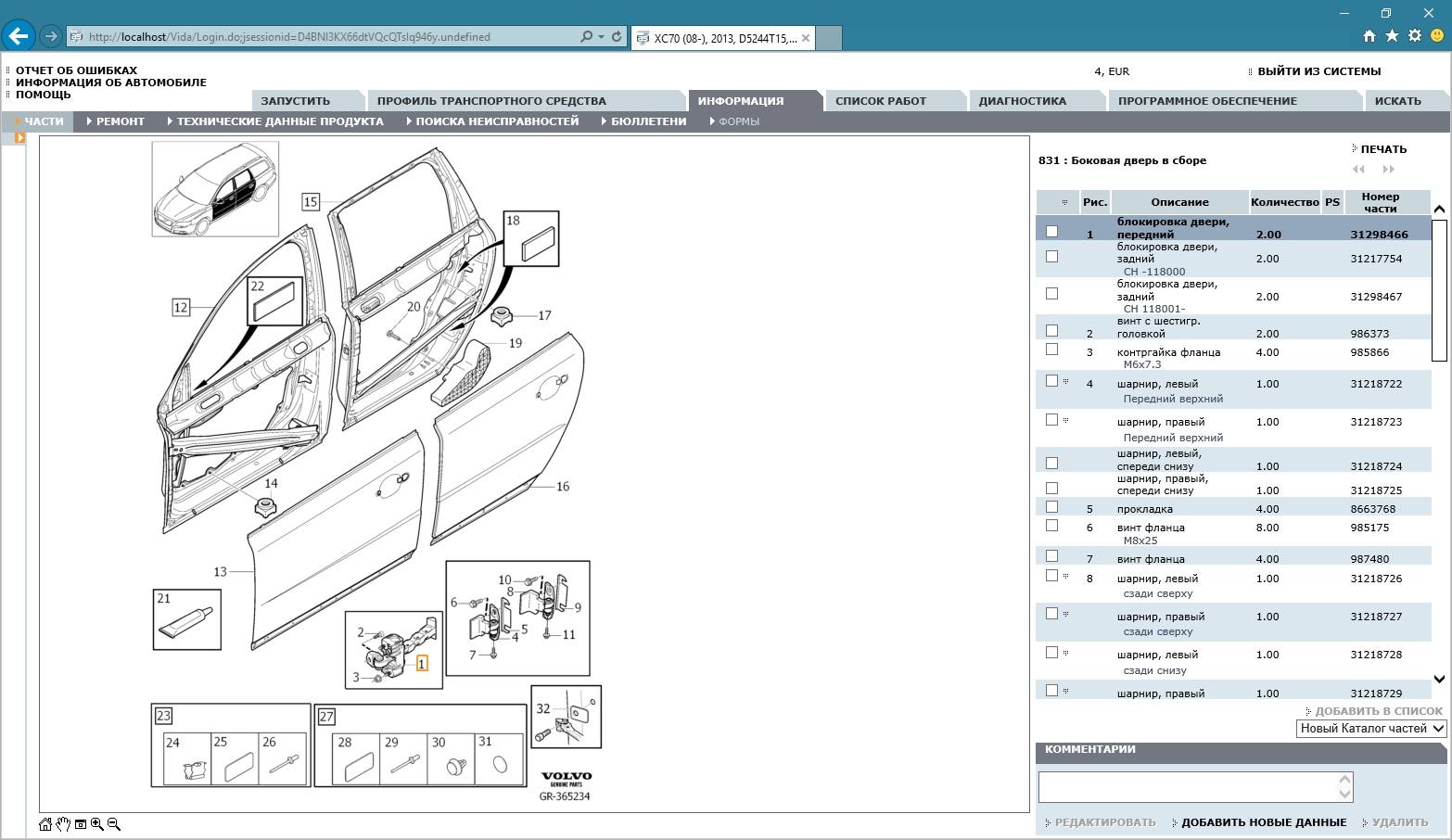The image size is (1452, 840).
Task: Select the pan hand tool
Action: tap(63, 824)
